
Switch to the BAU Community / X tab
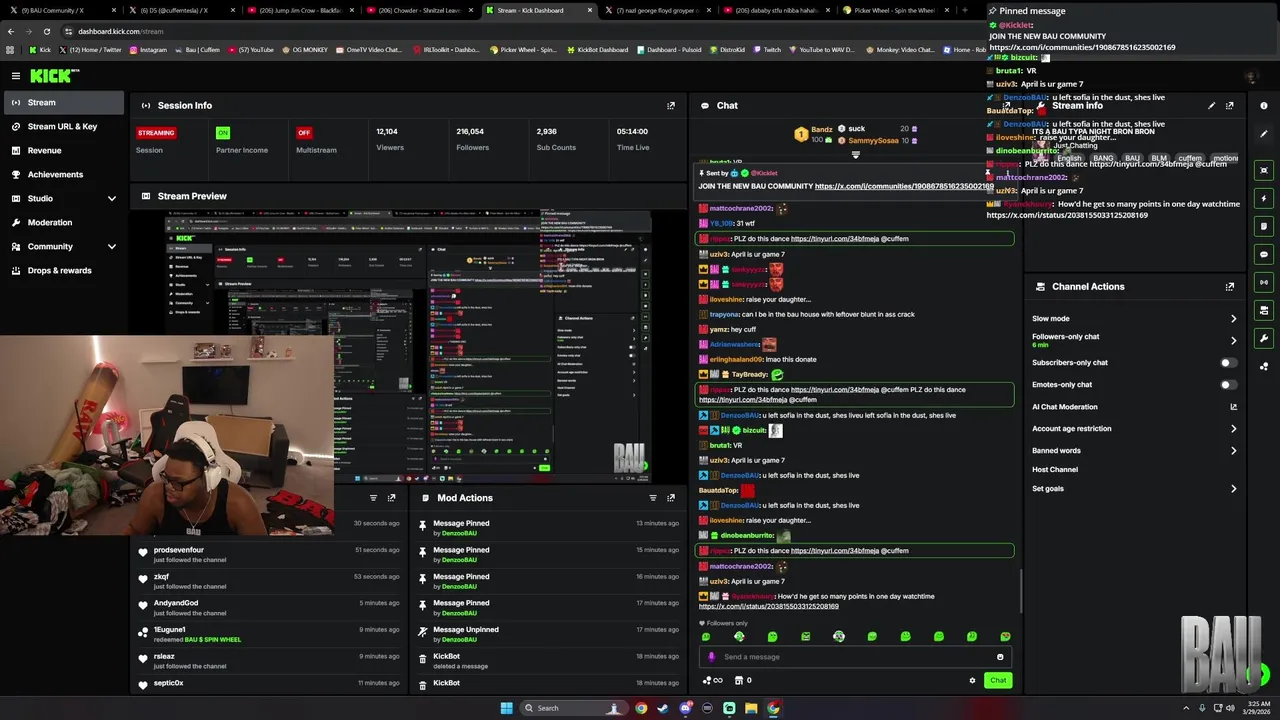point(60,10)
